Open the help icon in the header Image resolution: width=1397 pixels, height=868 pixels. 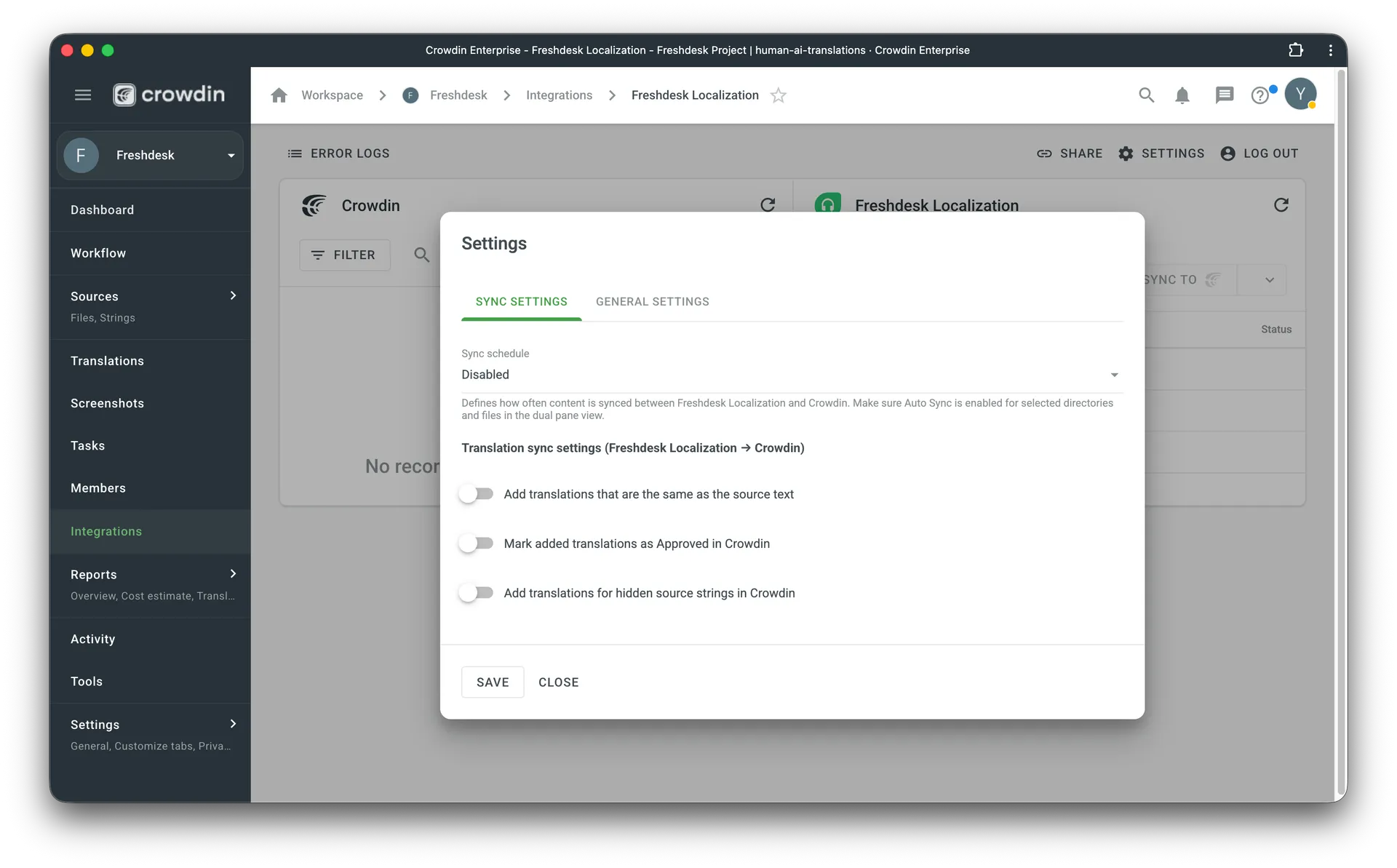(x=1261, y=95)
